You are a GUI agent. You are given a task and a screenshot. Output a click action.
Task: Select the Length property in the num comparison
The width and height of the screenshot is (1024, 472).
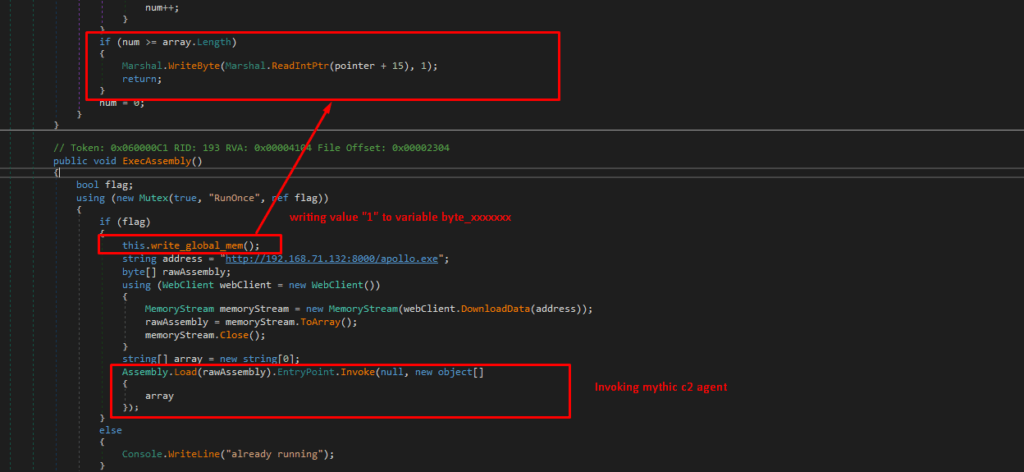[214, 42]
